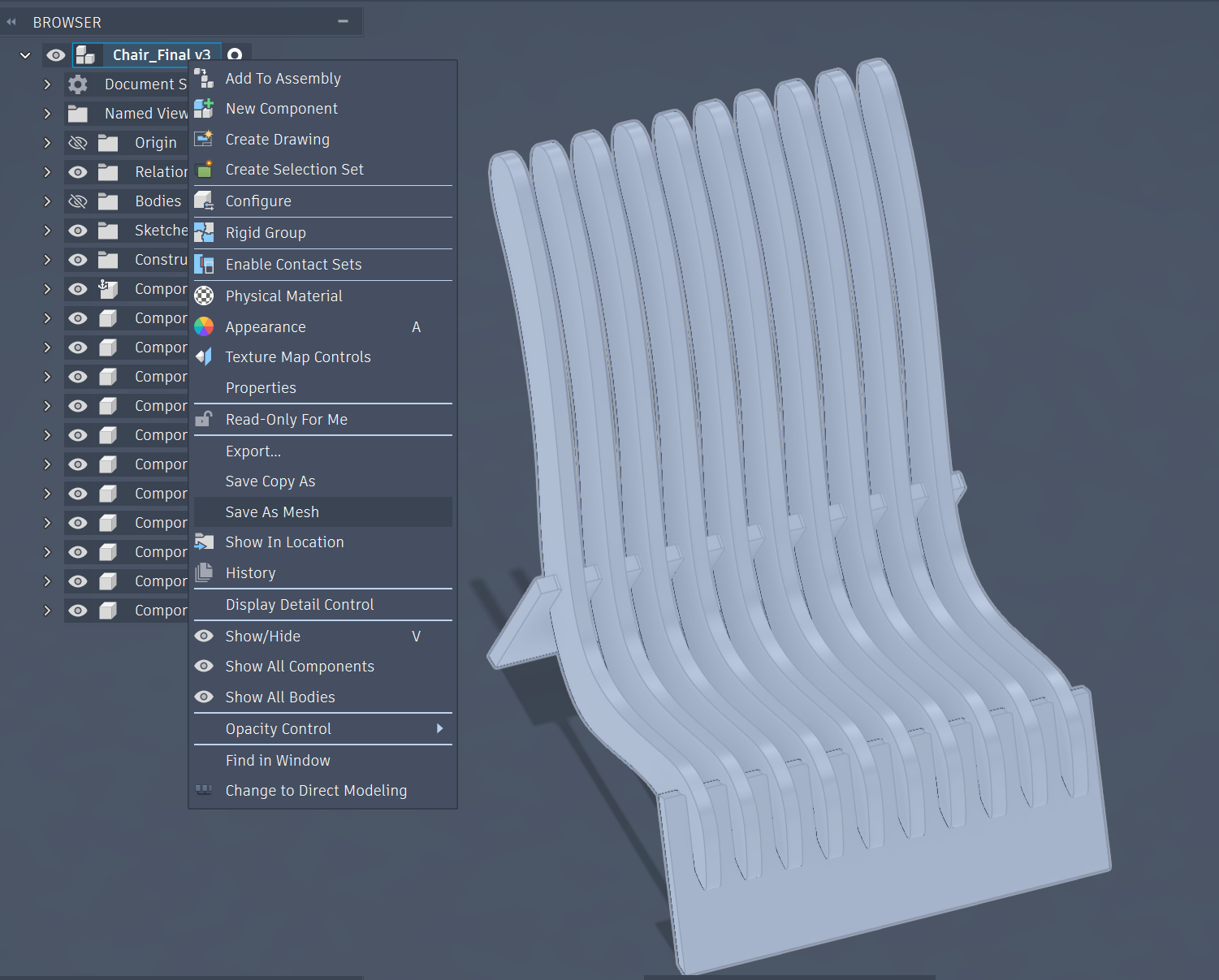Click the History documents icon
Image resolution: width=1219 pixels, height=980 pixels.
204,572
